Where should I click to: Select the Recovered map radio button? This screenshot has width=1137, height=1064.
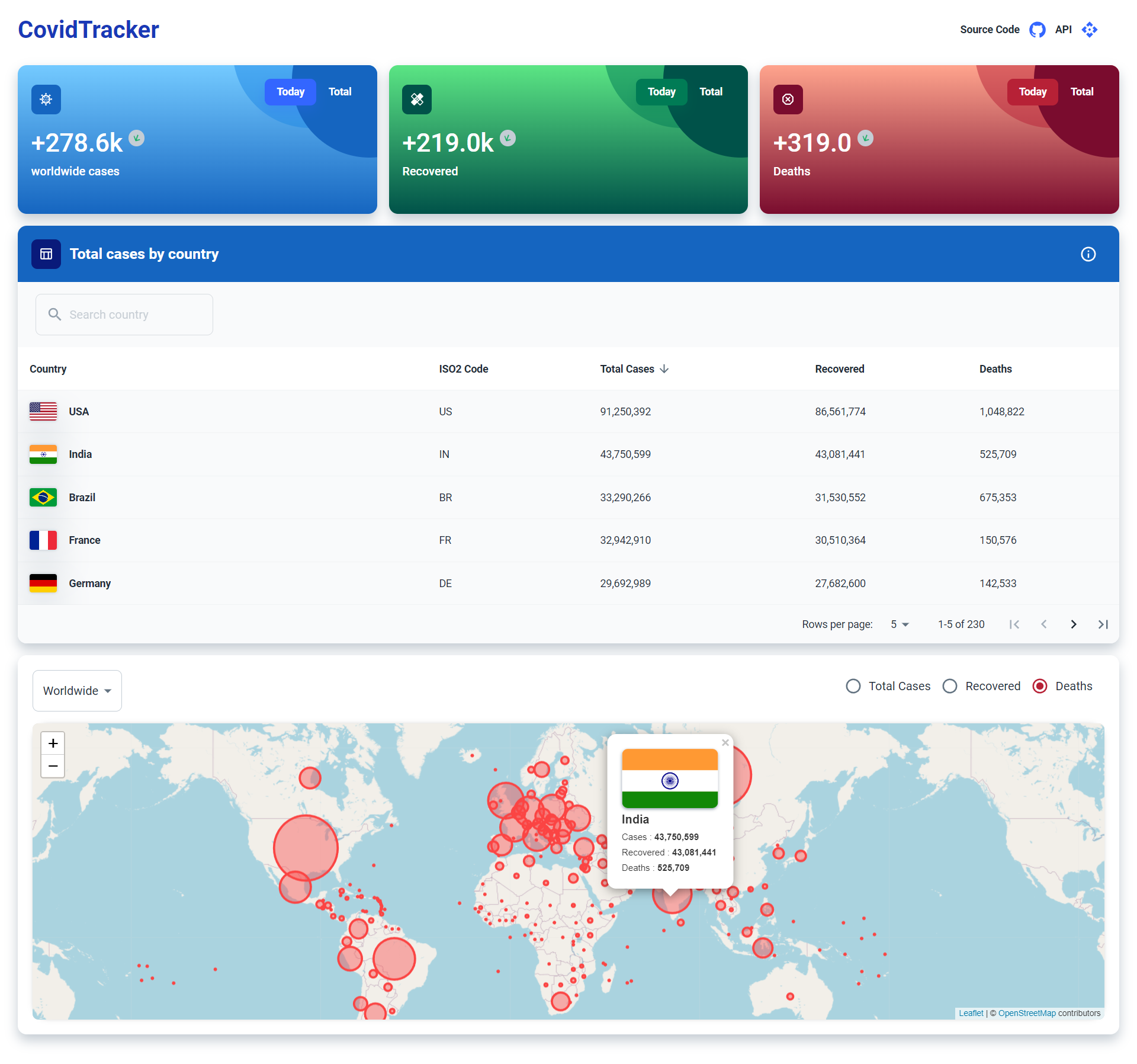(x=950, y=686)
